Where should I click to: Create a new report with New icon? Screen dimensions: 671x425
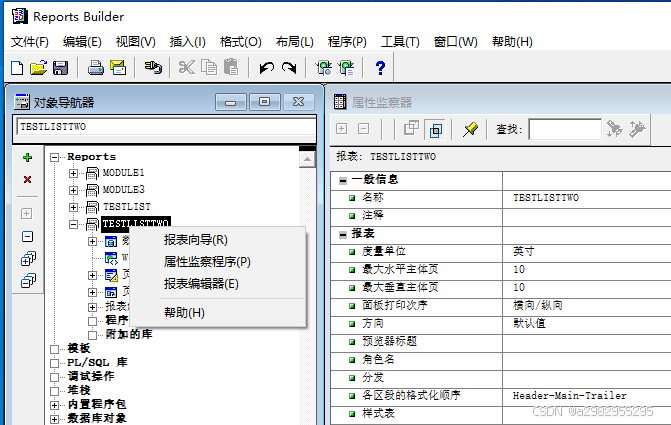17,68
